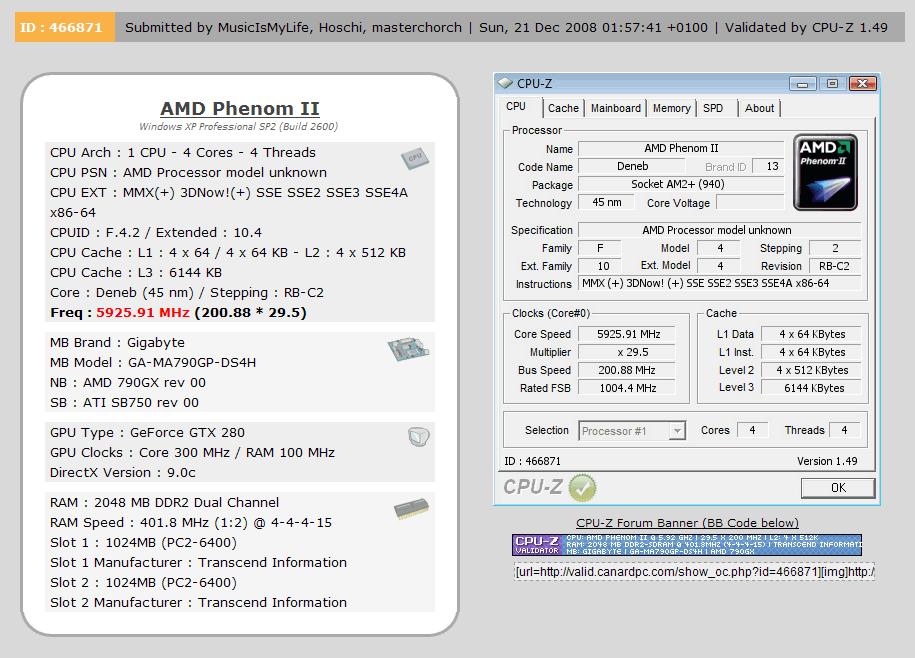Open the AMD Phenom II heading link
This screenshot has height=658, width=915.
click(240, 108)
